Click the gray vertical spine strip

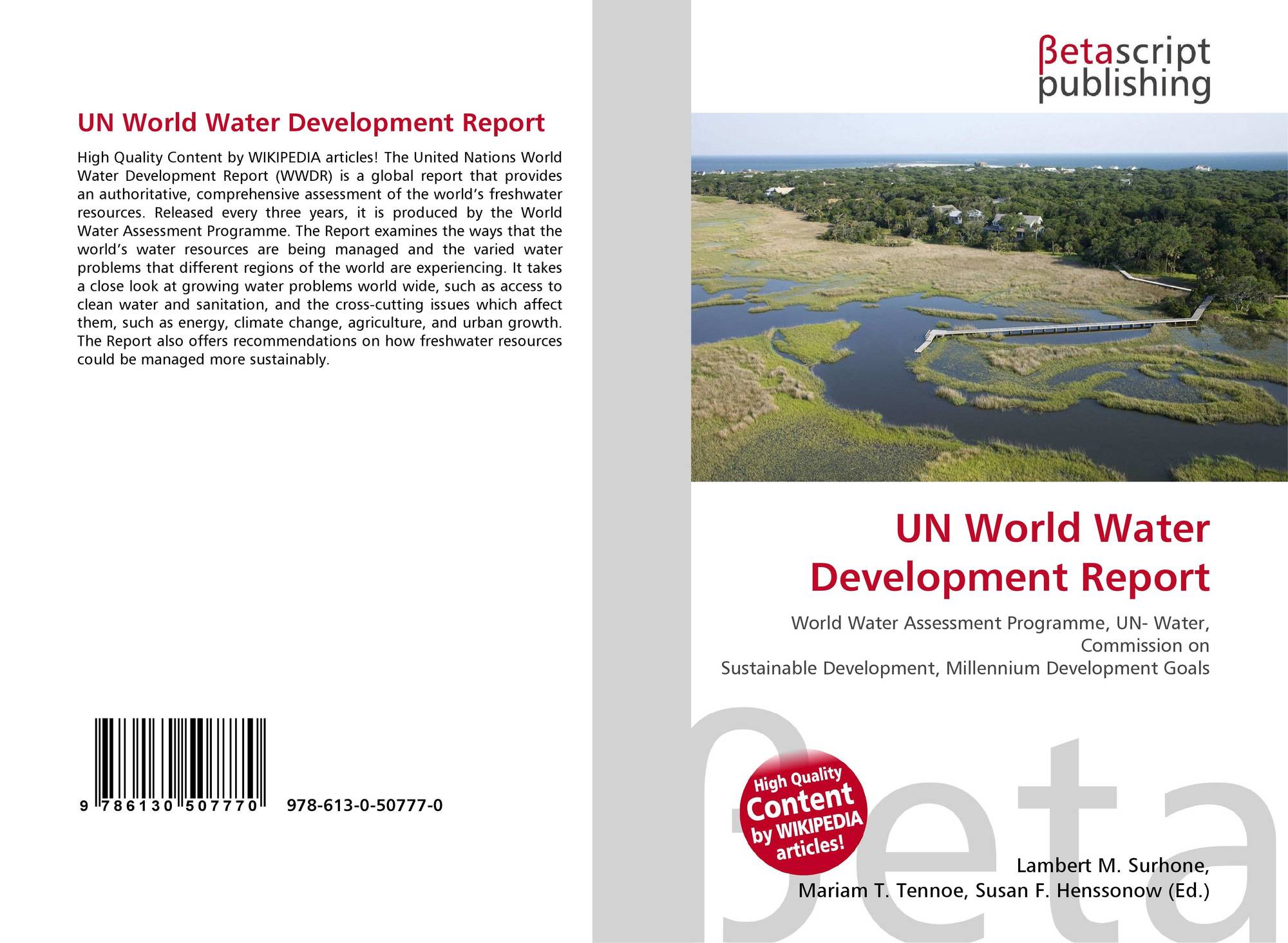click(x=641, y=386)
